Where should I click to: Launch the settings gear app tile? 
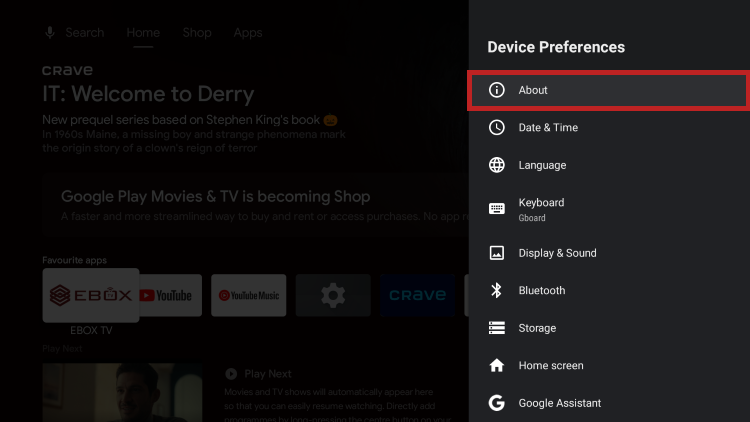pos(333,295)
